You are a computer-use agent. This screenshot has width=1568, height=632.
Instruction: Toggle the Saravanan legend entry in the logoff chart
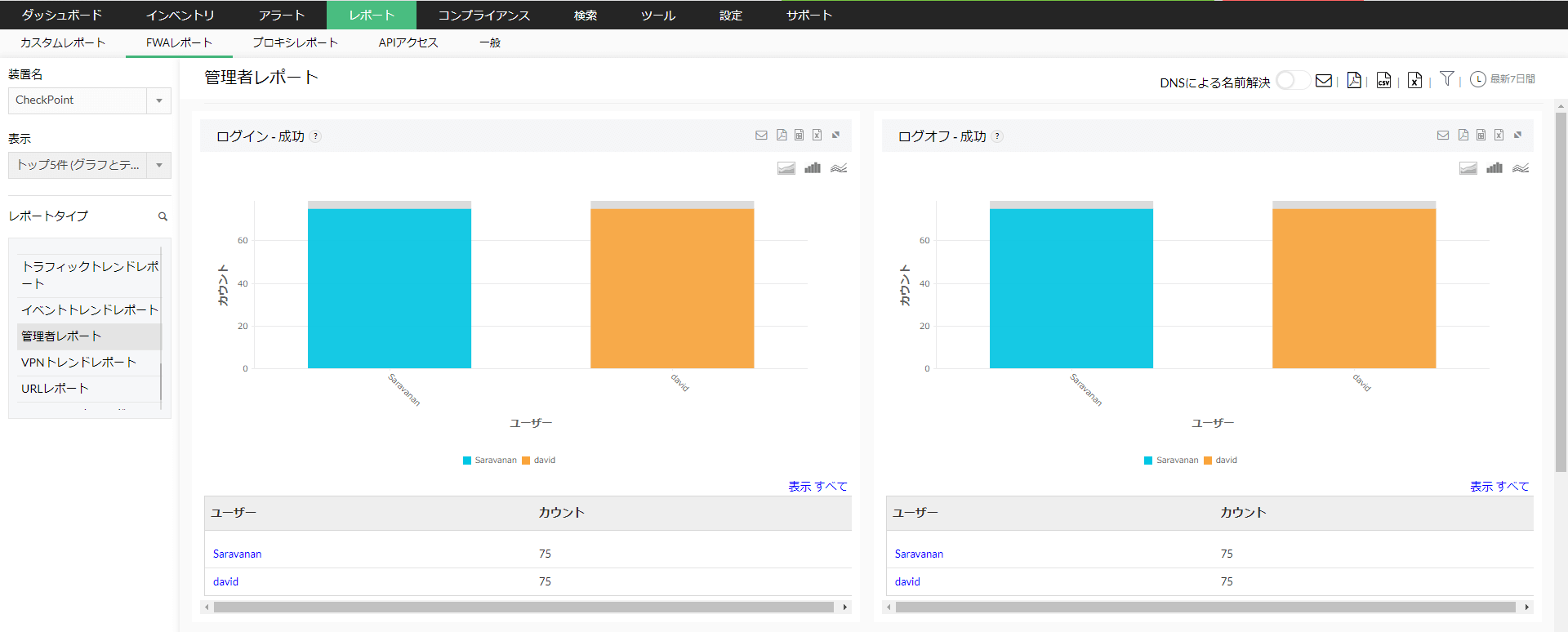pos(1171,461)
